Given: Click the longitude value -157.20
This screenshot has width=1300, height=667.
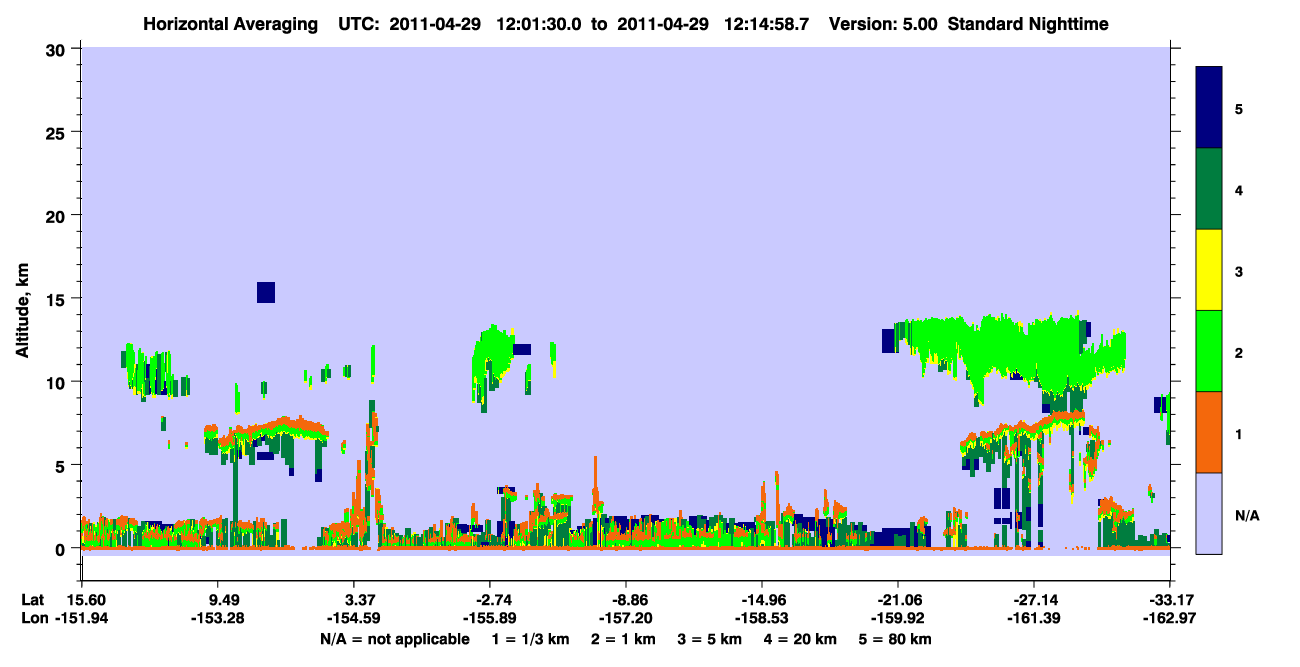Looking at the screenshot, I should 625,618.
